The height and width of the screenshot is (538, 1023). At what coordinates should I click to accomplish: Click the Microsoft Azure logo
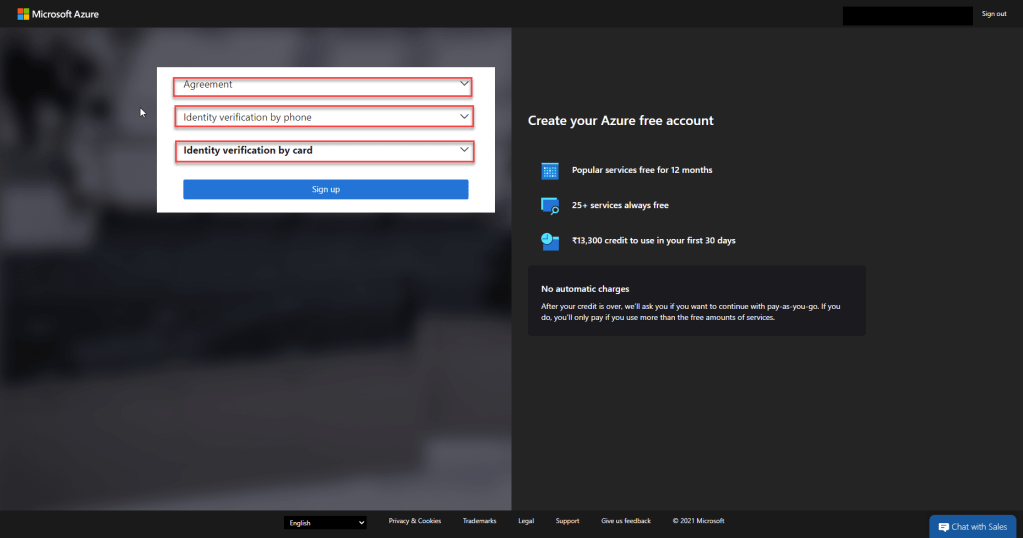tap(57, 14)
